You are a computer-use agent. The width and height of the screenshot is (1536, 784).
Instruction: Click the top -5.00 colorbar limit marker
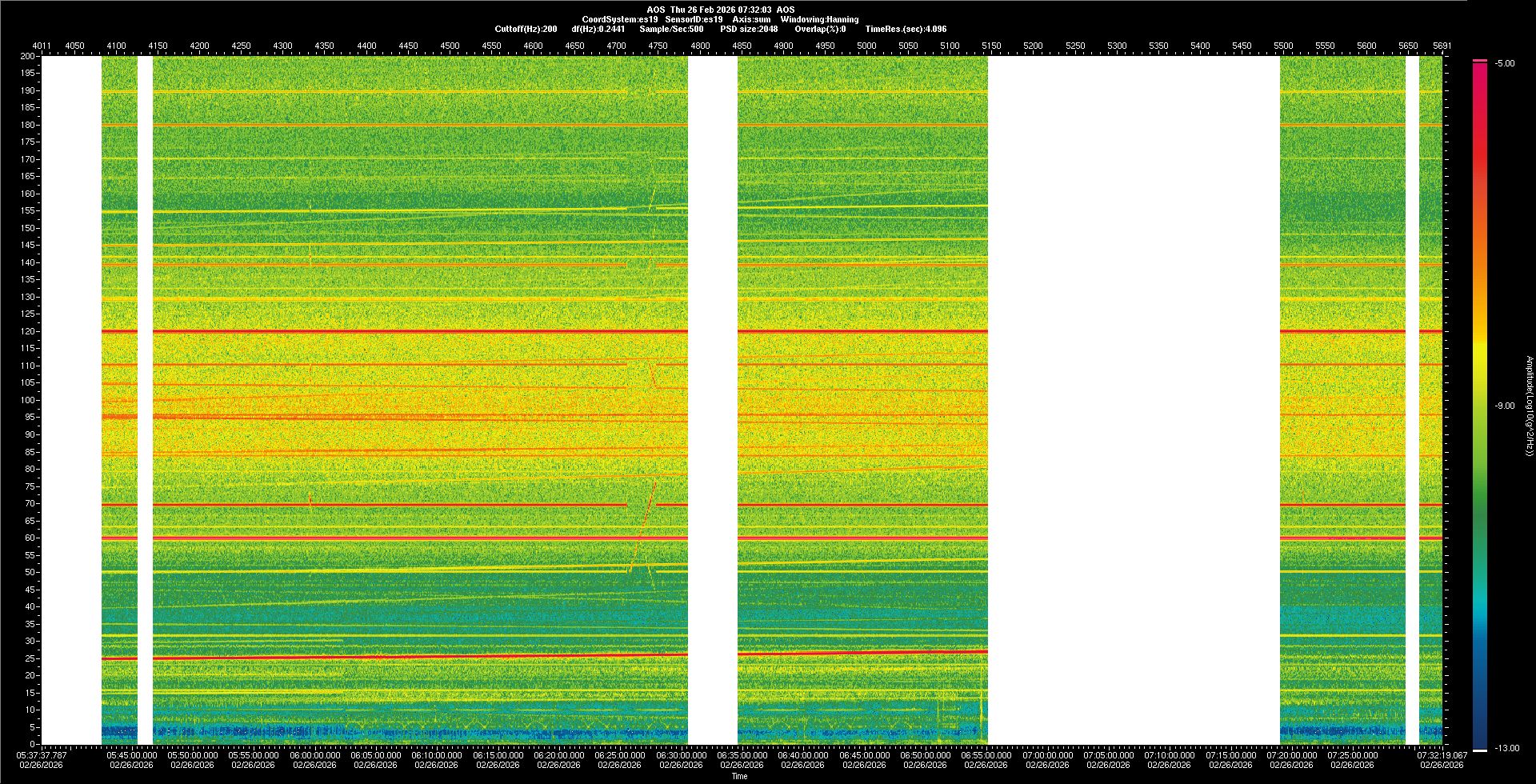click(1480, 61)
